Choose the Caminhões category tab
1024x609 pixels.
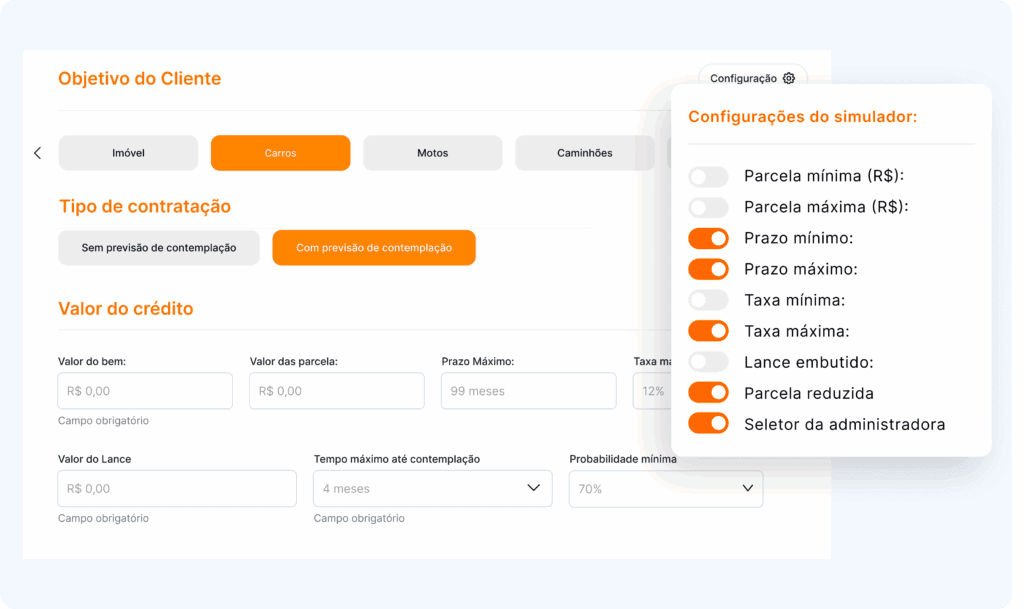tap(584, 153)
